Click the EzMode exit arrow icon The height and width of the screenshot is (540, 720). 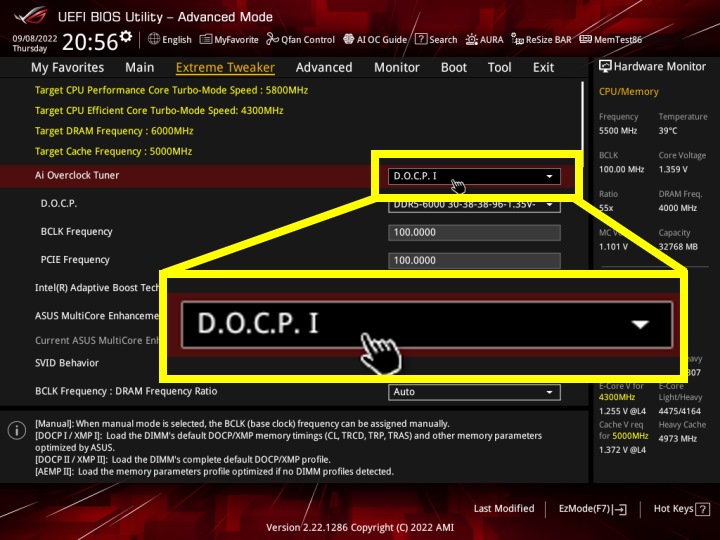[x=620, y=509]
